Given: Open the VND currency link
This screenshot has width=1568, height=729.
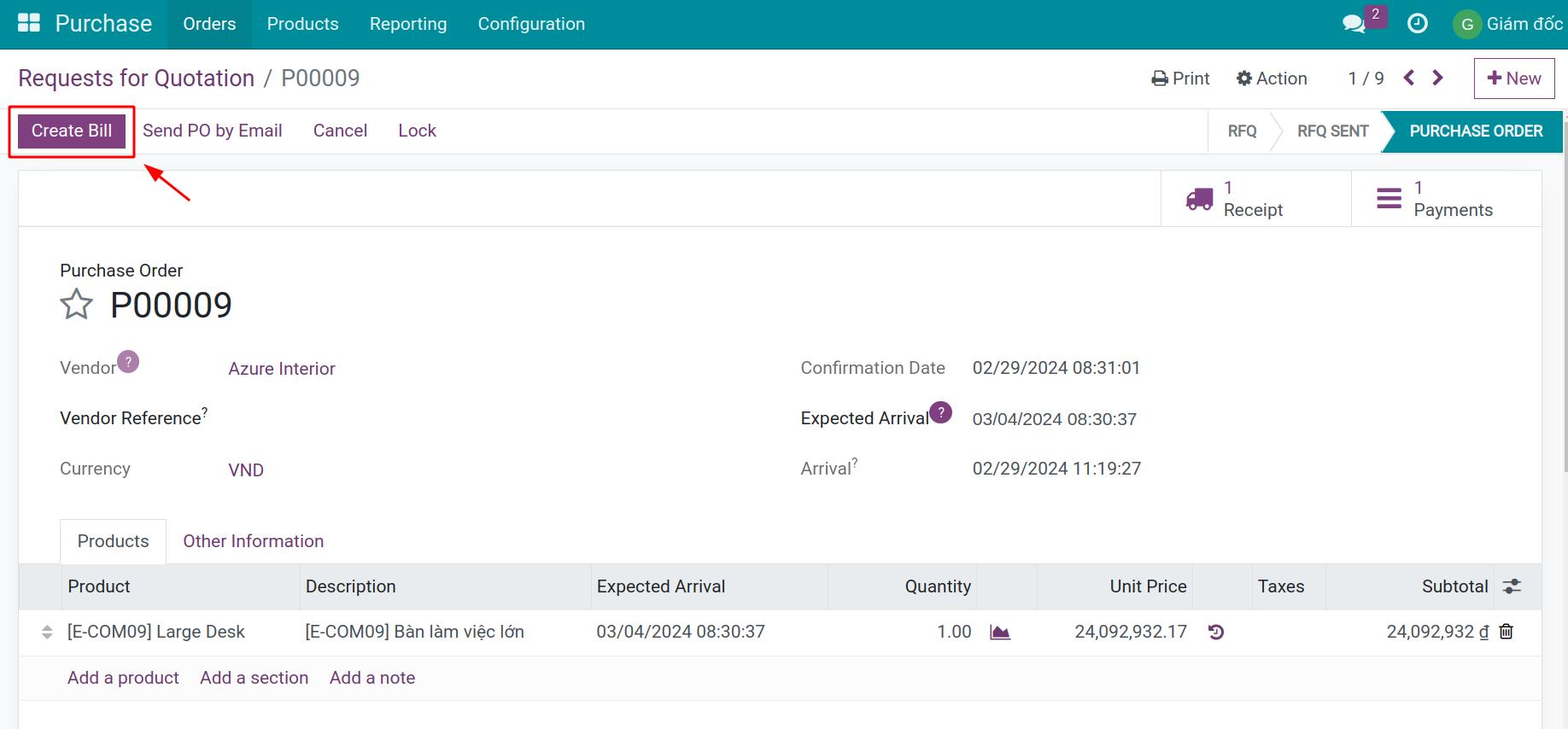Looking at the screenshot, I should (246, 470).
